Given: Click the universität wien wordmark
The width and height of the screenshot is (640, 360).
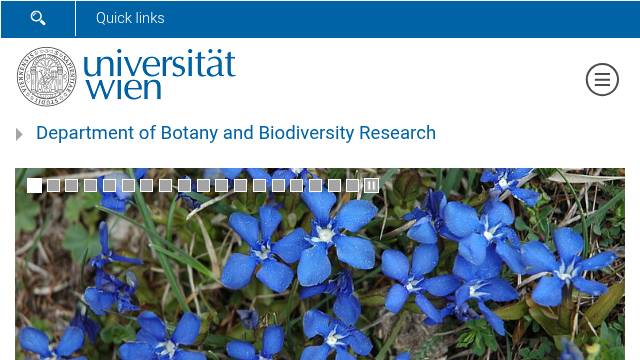Looking at the screenshot, I should (160, 74).
